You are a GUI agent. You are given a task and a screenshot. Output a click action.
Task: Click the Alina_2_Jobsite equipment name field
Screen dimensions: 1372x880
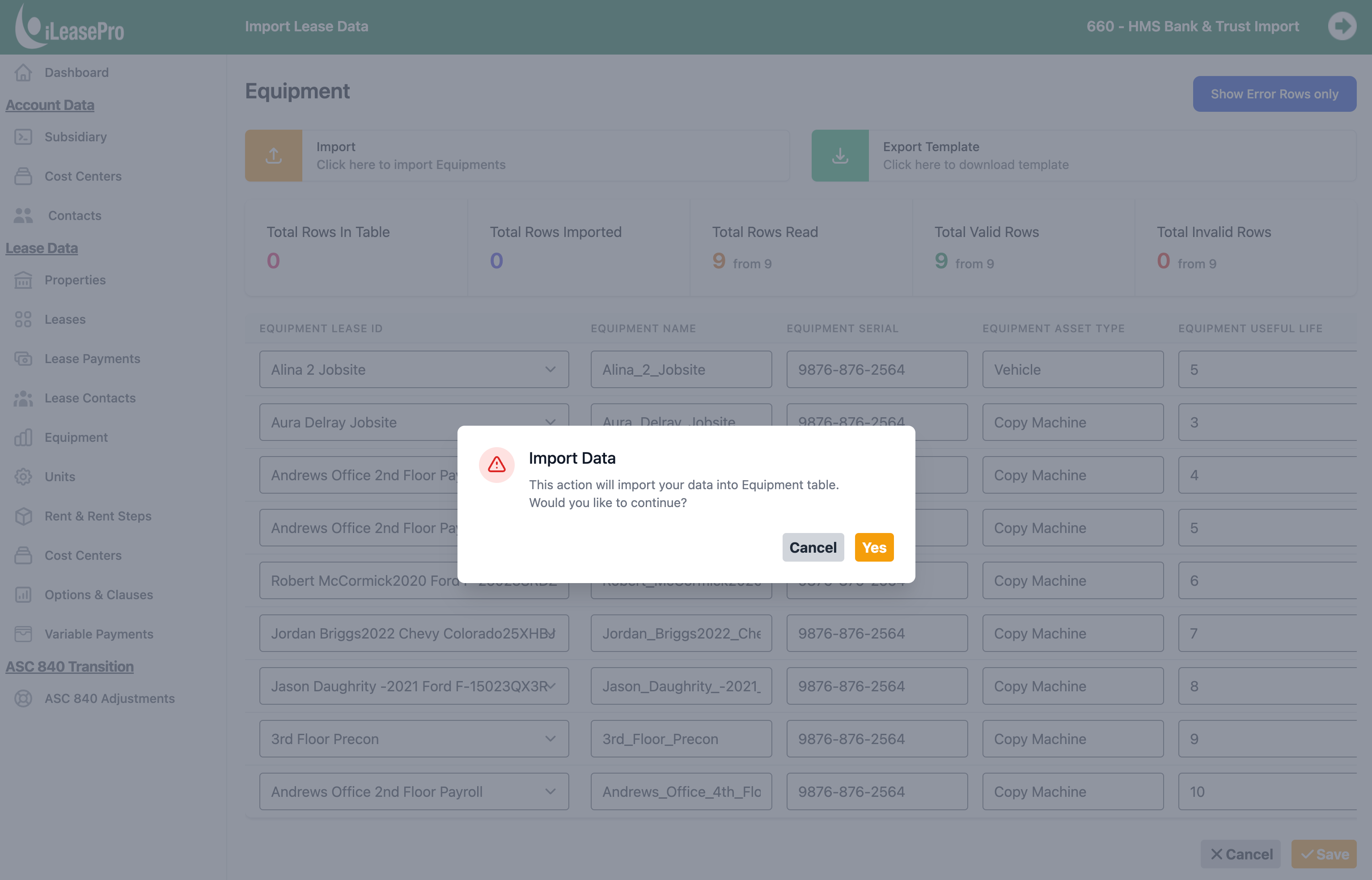pyautogui.click(x=681, y=370)
